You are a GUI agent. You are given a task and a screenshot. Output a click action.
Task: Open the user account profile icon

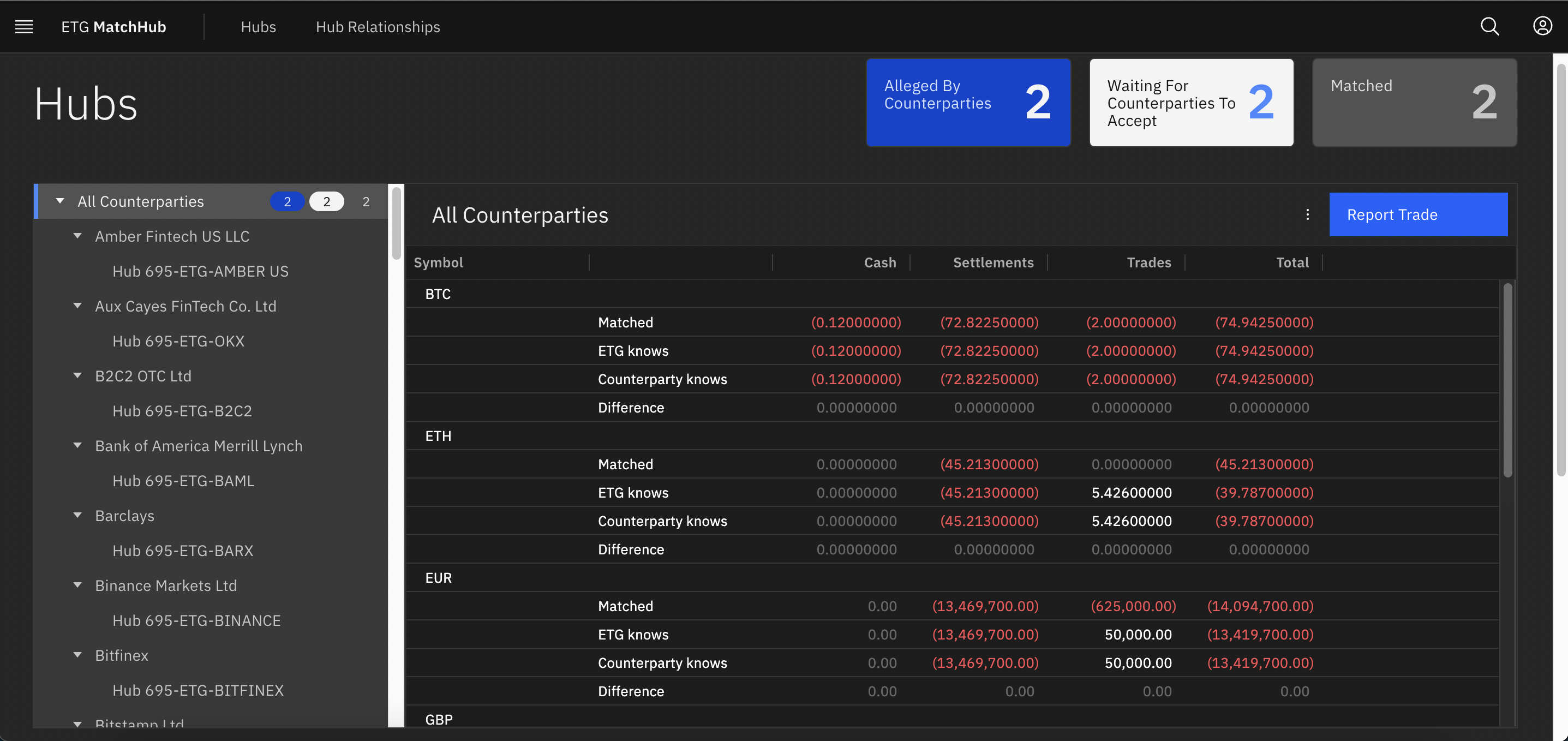1542,26
